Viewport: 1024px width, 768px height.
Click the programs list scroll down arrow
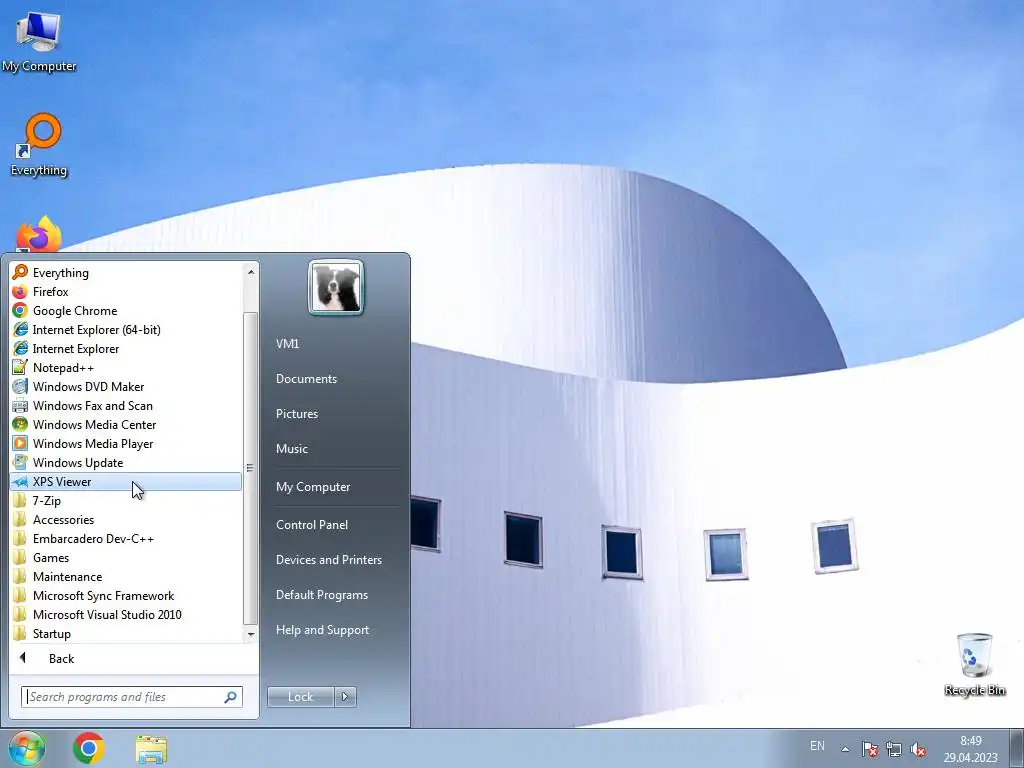pos(251,634)
